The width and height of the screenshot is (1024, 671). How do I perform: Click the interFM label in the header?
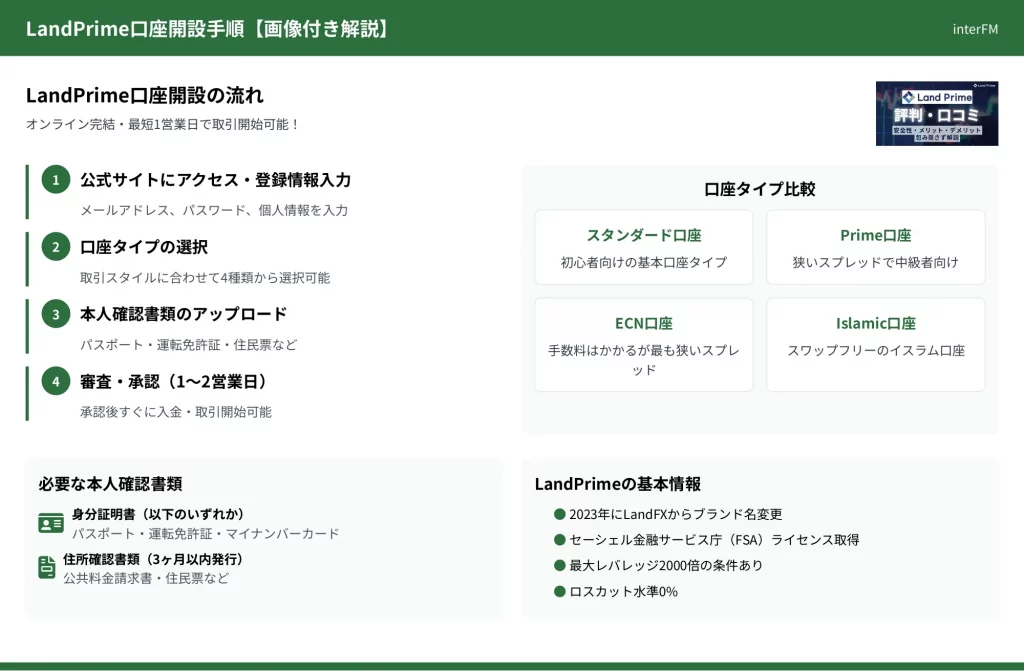pos(974,29)
